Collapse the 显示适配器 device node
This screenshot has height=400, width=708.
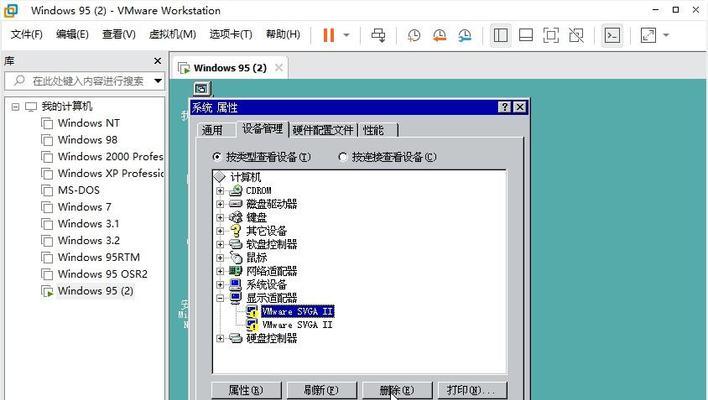point(220,298)
